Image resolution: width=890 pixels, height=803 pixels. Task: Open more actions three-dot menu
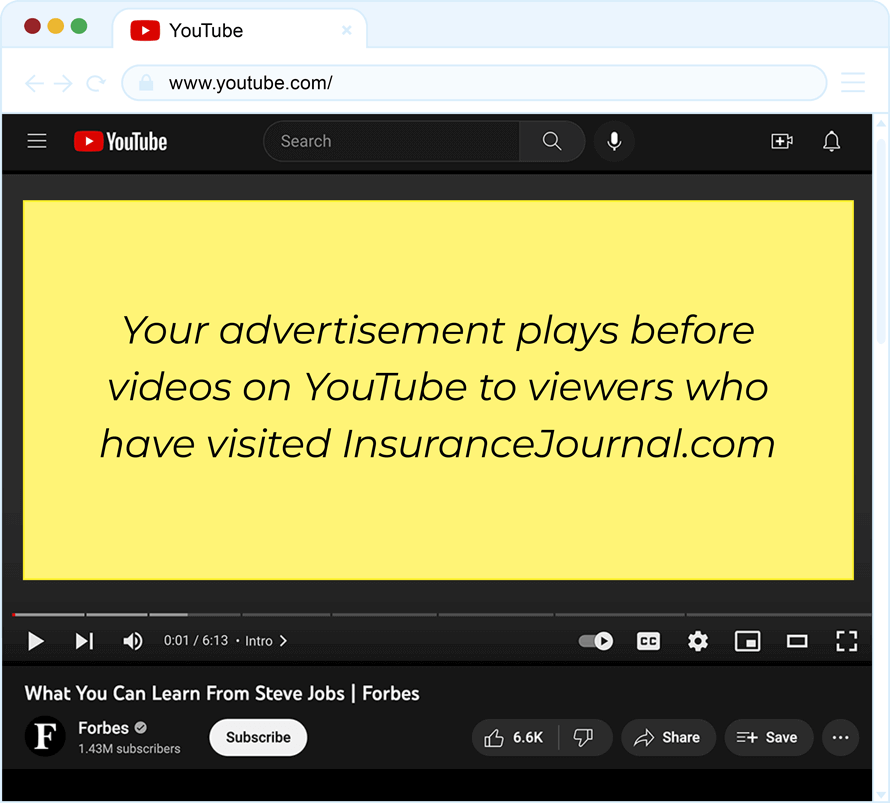[x=840, y=738]
